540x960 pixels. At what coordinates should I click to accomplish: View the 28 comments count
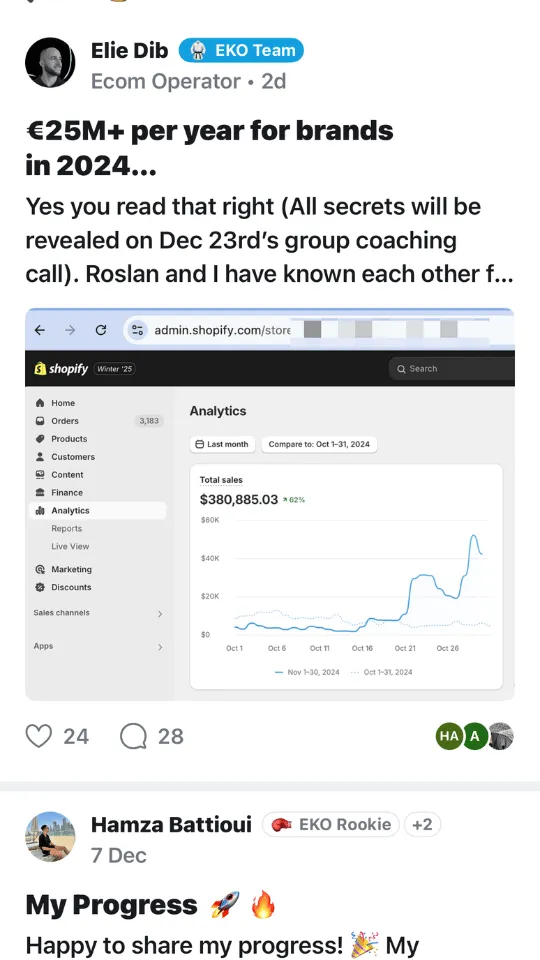(x=170, y=737)
